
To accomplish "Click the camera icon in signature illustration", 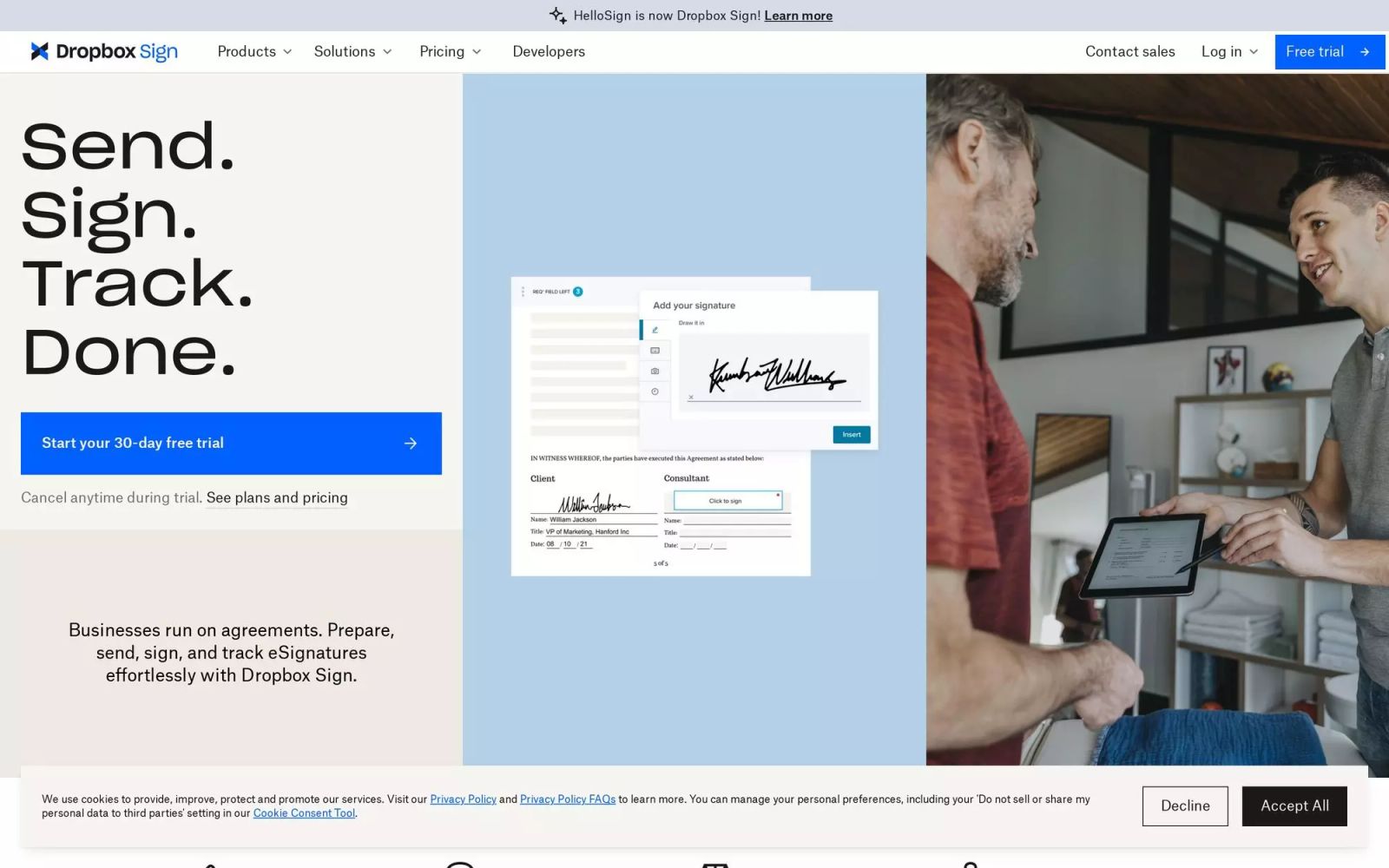I will [655, 372].
